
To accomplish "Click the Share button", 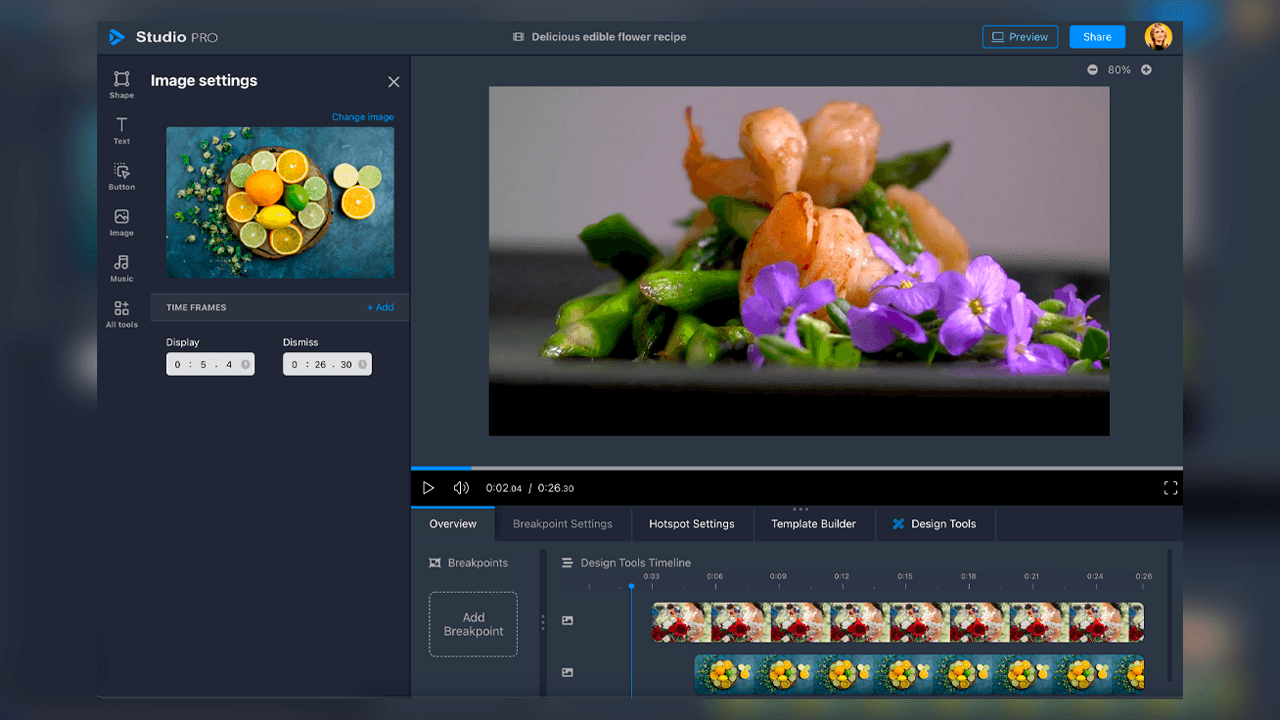I will [x=1097, y=37].
